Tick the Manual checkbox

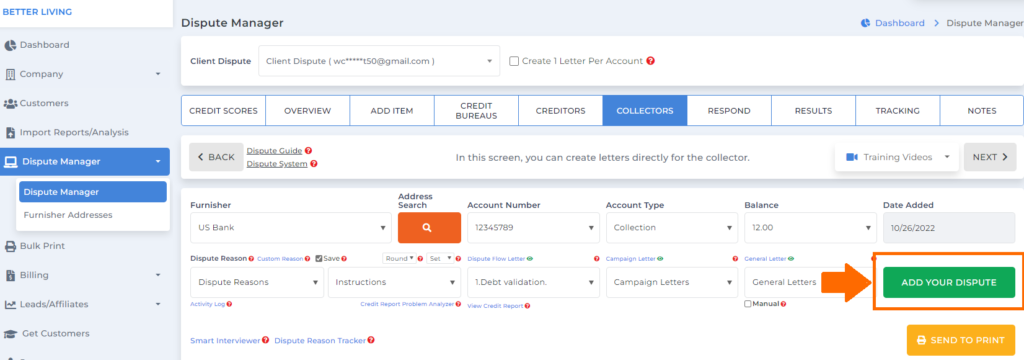coord(748,304)
